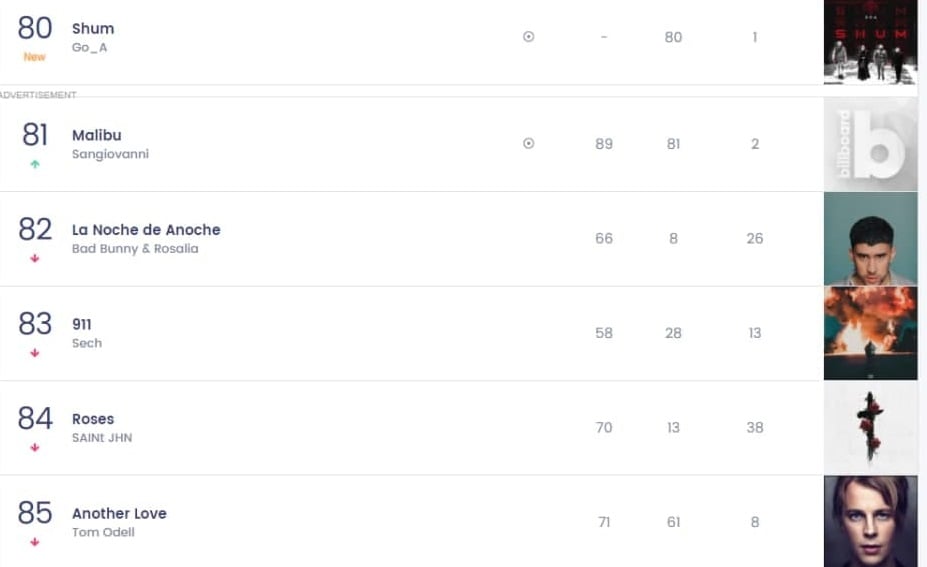The image size is (927, 567).
Task: Click red down arrow under rank 82
Action: 35,258
